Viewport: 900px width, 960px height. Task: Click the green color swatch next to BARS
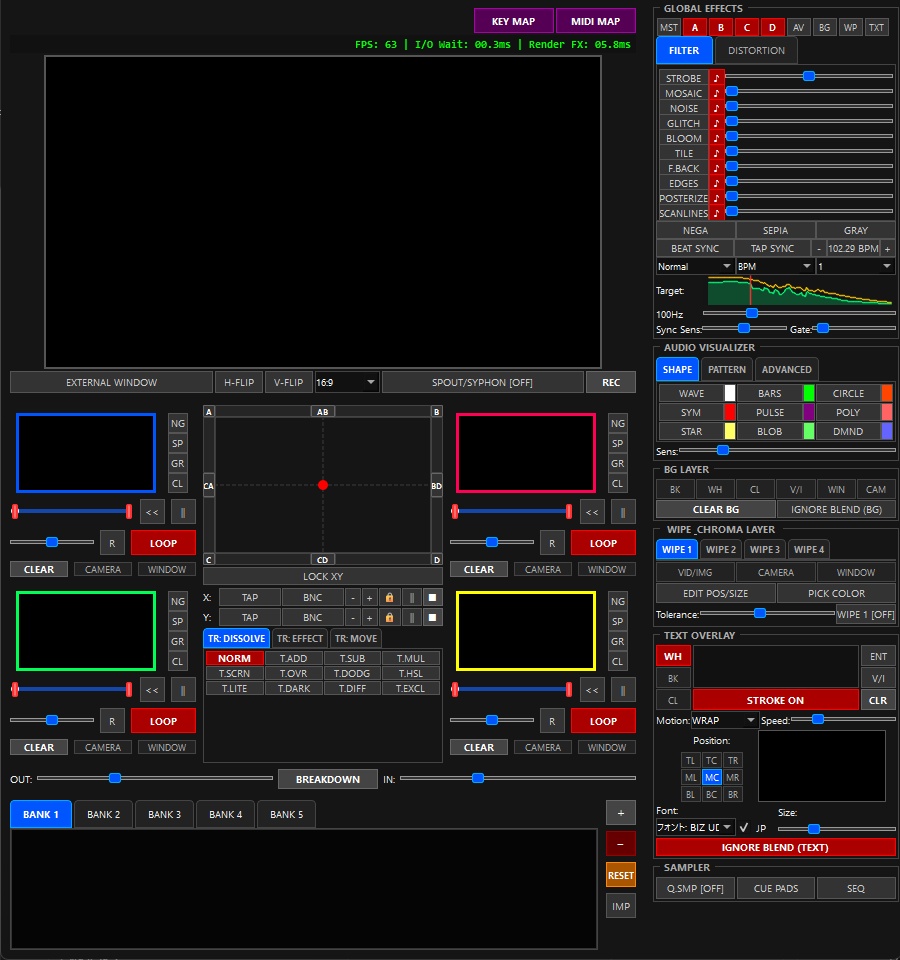pyautogui.click(x=809, y=393)
